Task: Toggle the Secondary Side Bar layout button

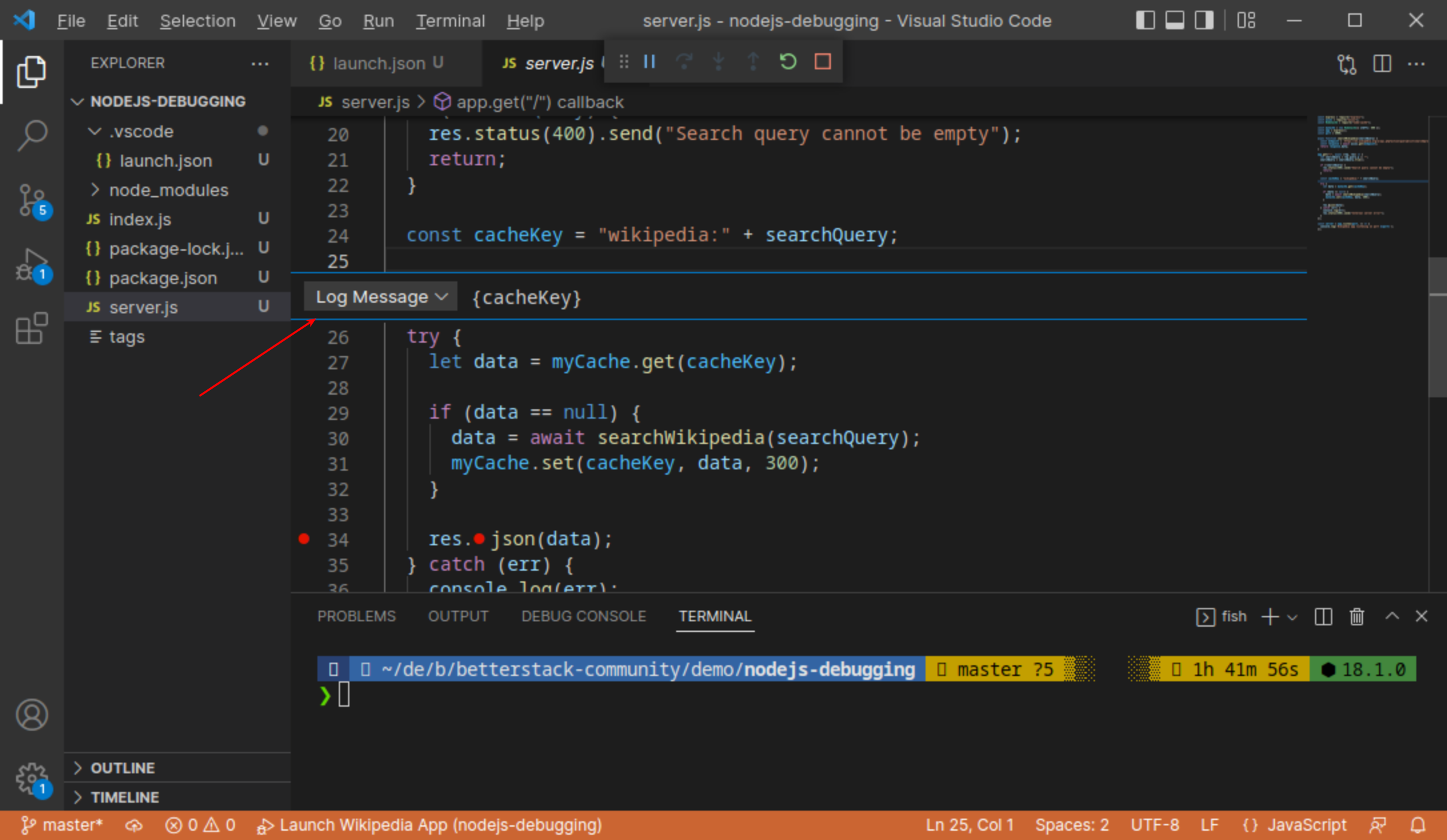Action: (x=1204, y=21)
